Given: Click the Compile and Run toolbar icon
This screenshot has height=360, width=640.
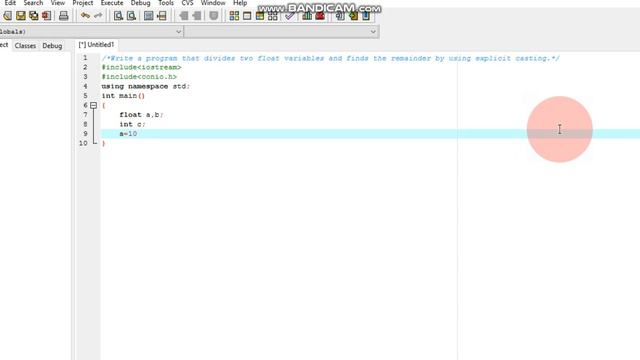Looking at the screenshot, I should (x=260, y=16).
